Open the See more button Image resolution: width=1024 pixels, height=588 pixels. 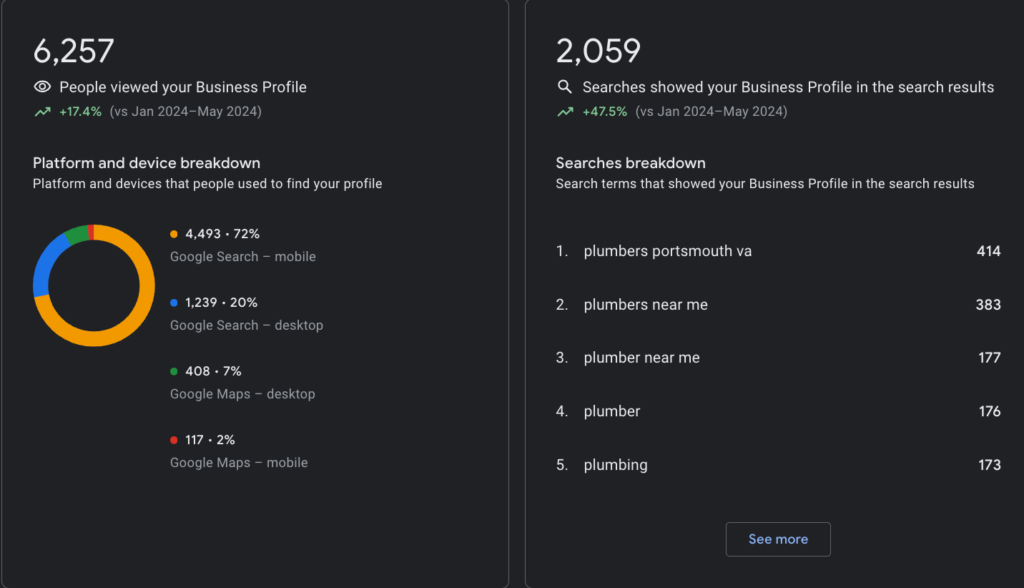(x=778, y=539)
